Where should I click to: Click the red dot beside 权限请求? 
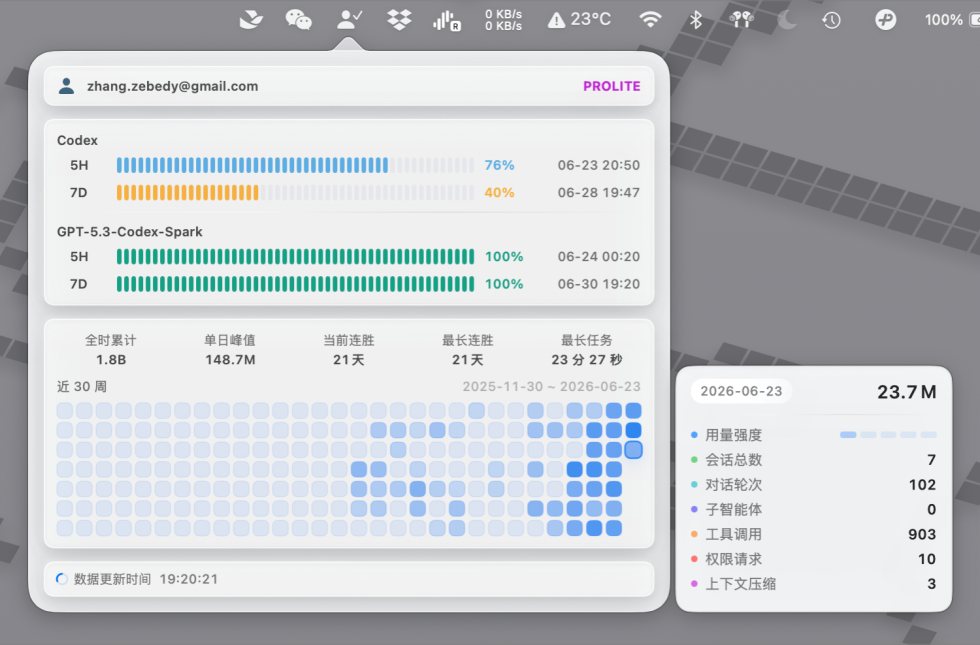coord(694,559)
